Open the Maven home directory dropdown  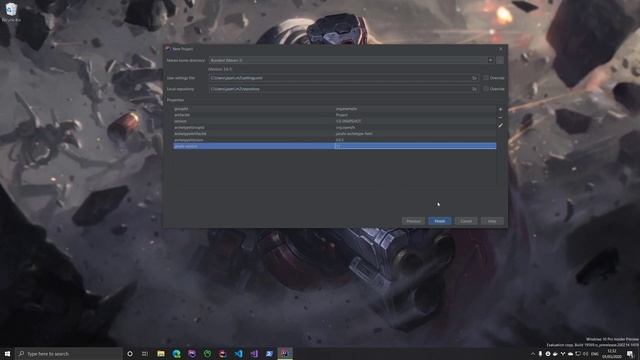pos(490,60)
